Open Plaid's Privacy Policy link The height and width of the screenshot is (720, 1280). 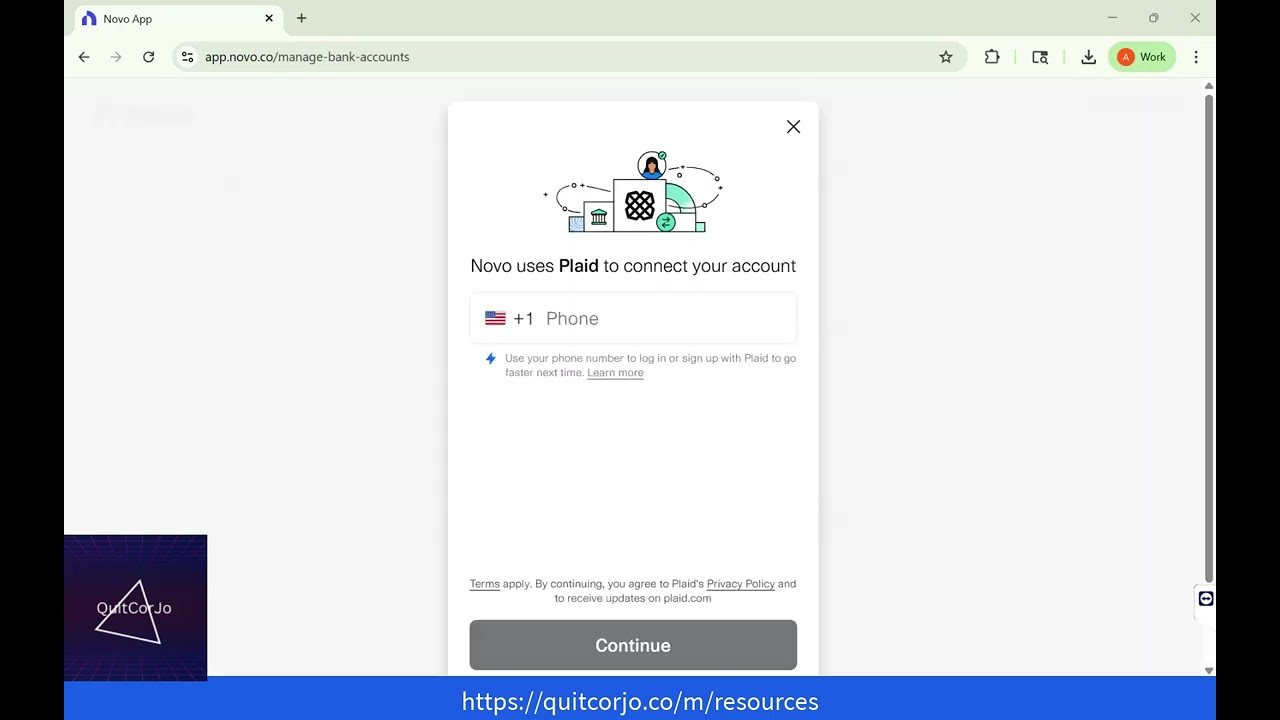(x=740, y=584)
